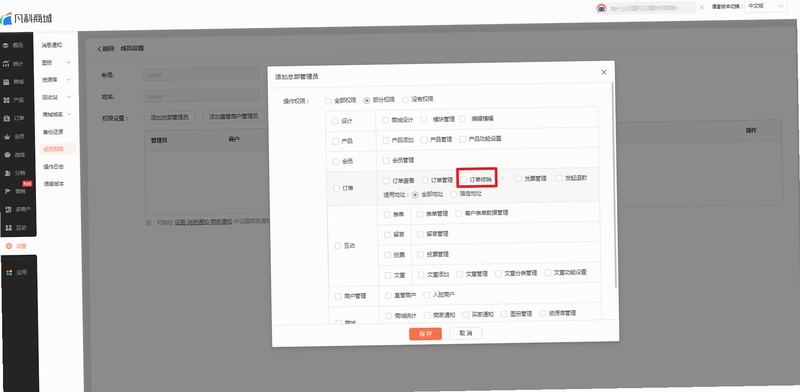
Task: Open the 概况 overview sidebar icon
Action: 6,45
